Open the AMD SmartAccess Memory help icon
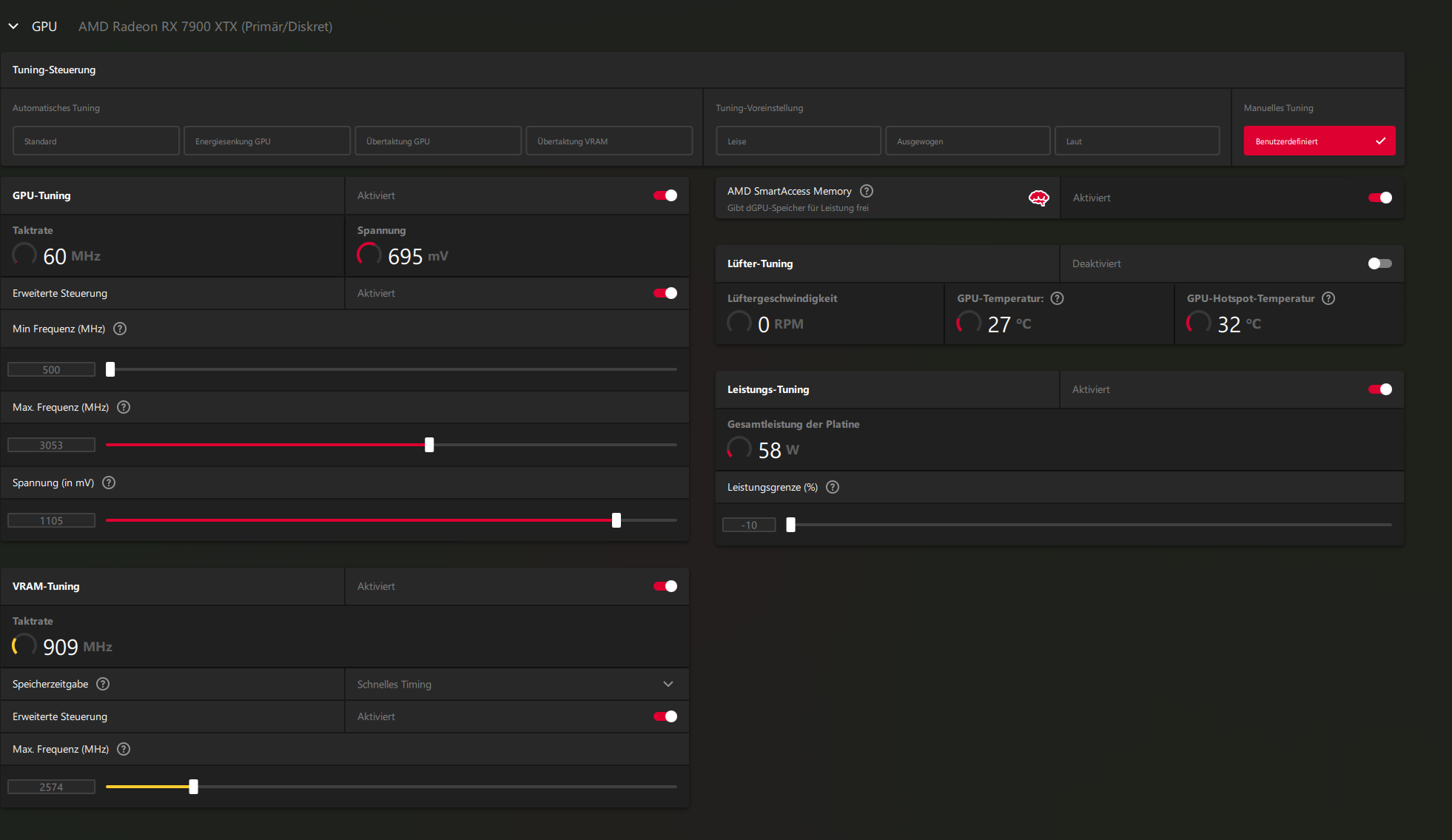Screen dimensions: 1452x840 point(867,191)
